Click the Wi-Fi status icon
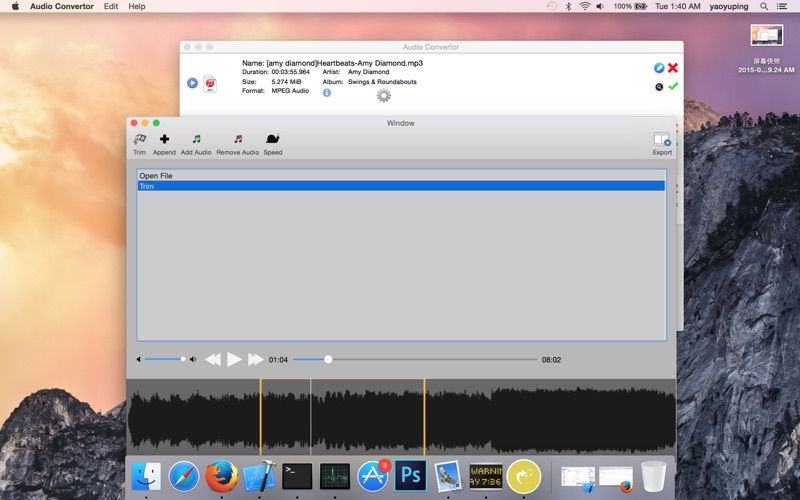This screenshot has height=500, width=800. tap(585, 6)
